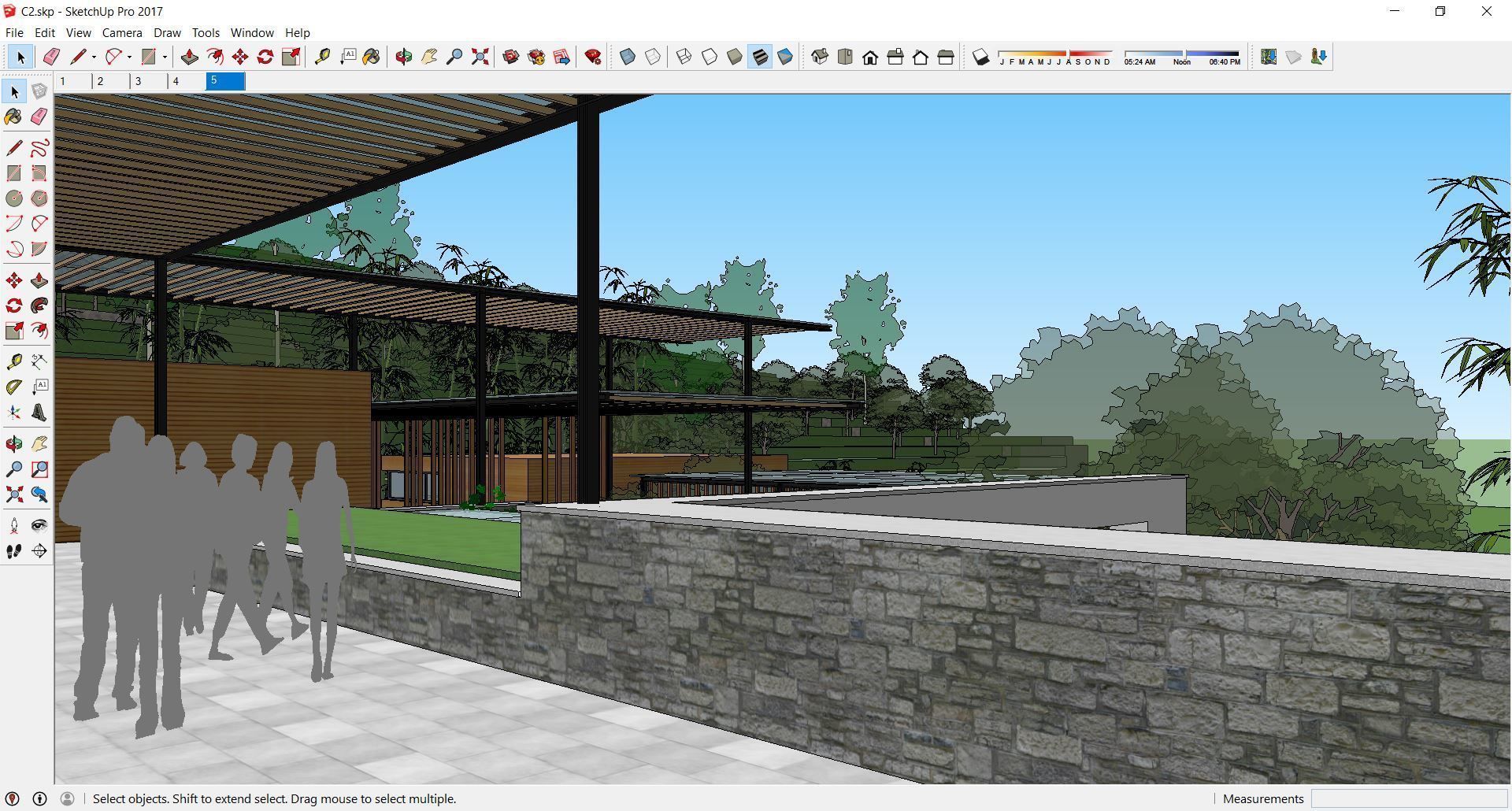Open Arc tool dropdown arrow
Screen dimensions: 1512x811
130,57
